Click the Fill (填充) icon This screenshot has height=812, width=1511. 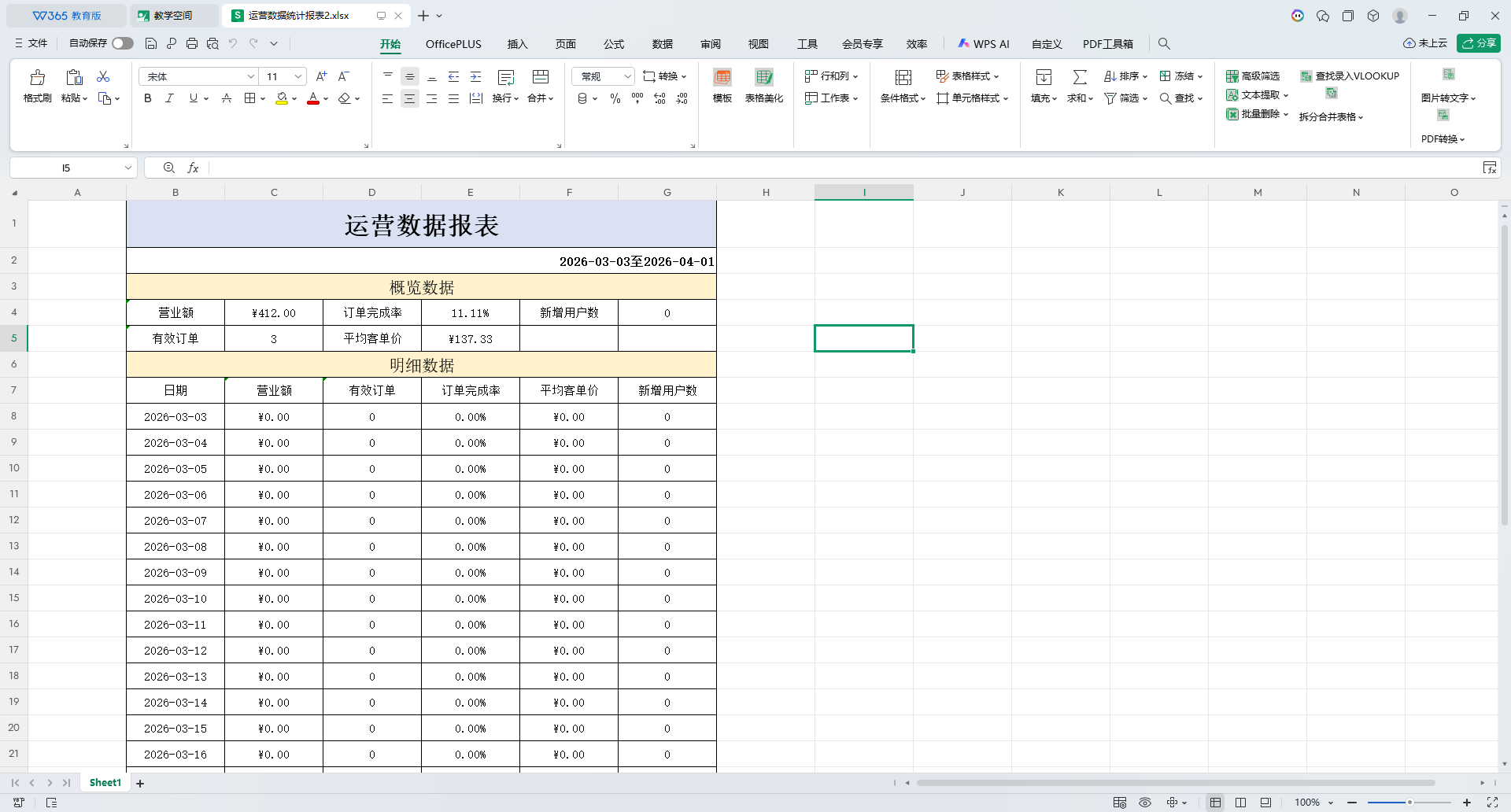click(1044, 77)
